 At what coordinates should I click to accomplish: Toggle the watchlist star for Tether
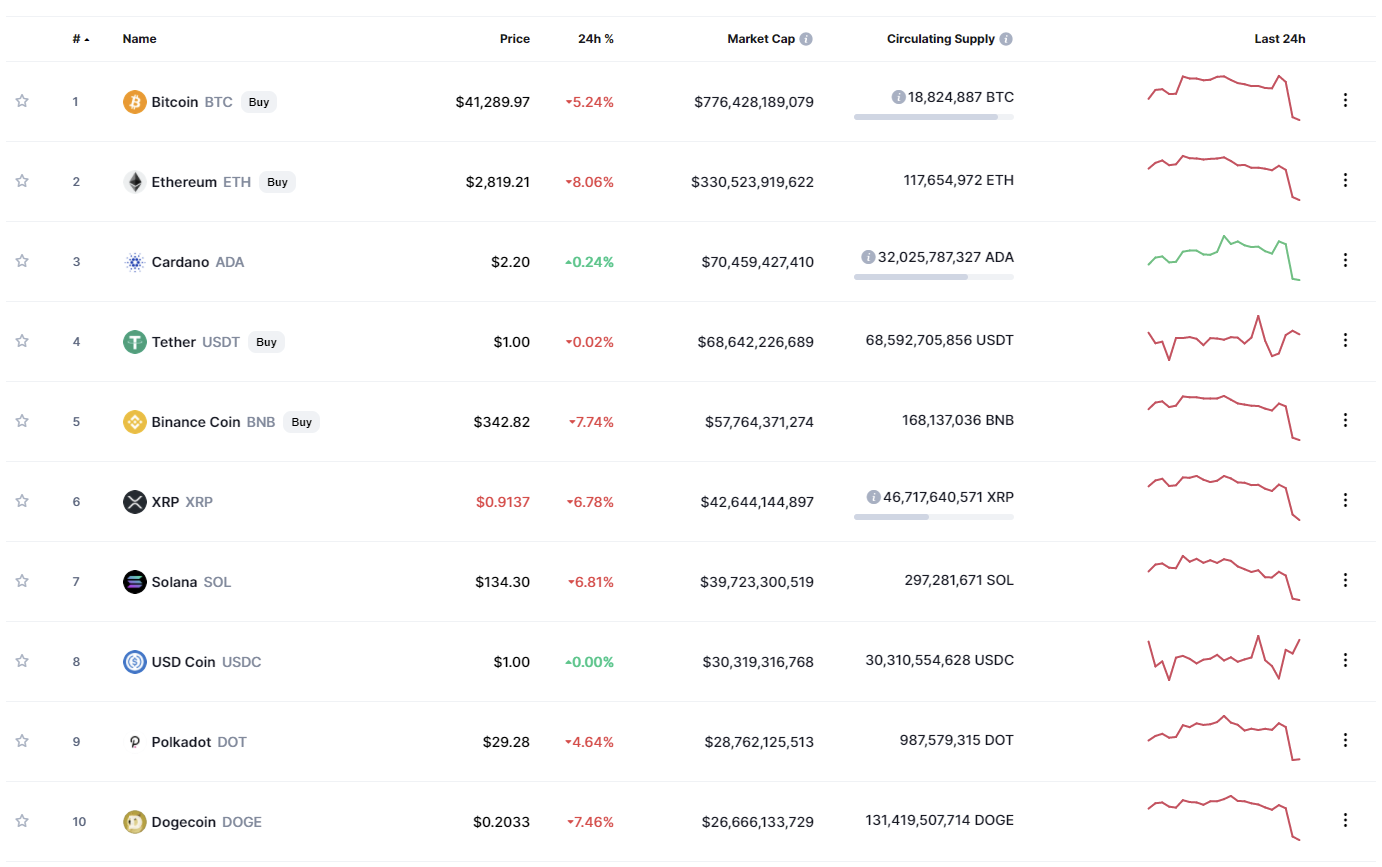click(22, 341)
